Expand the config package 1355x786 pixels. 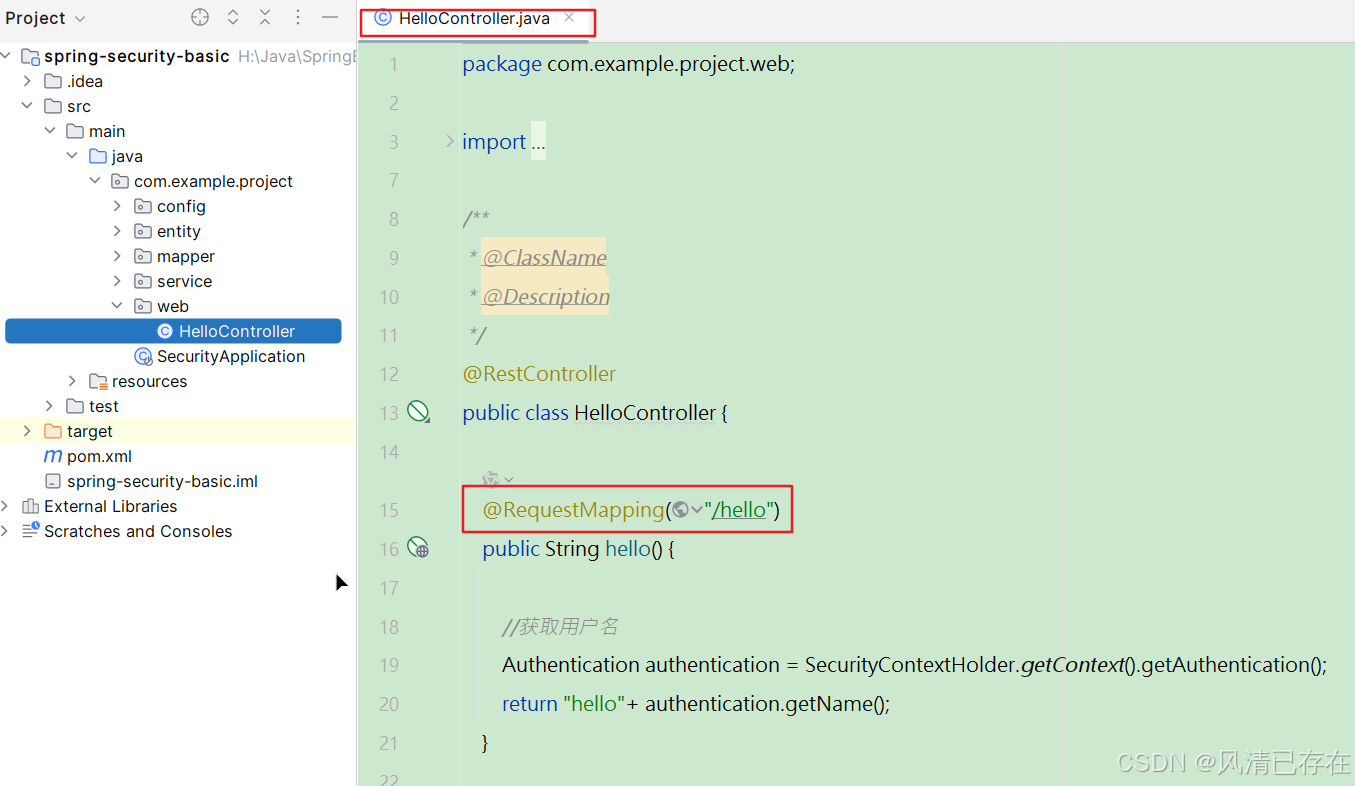click(117, 206)
